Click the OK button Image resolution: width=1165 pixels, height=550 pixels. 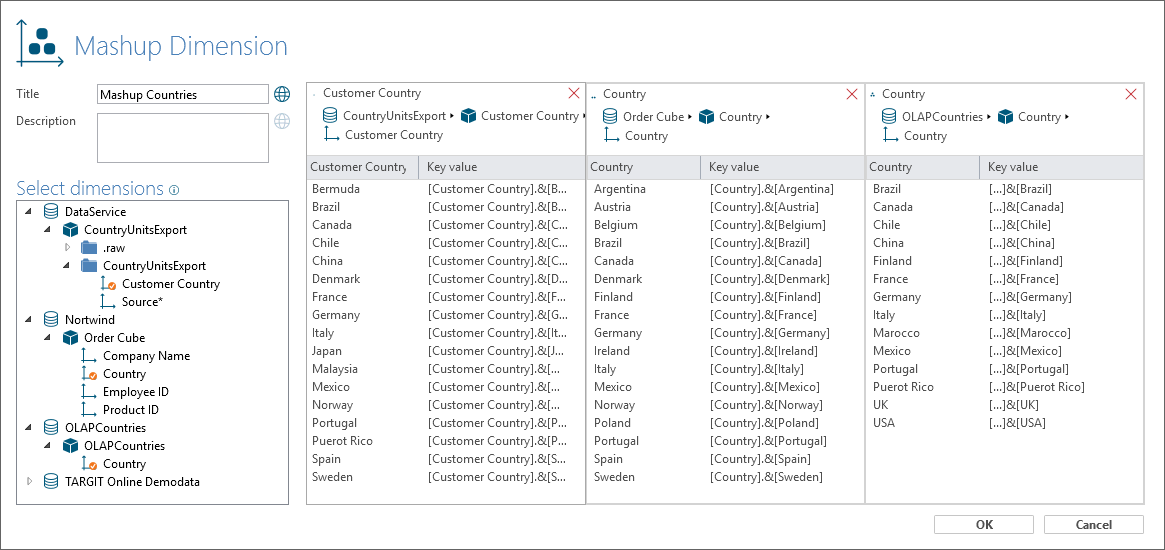point(984,525)
